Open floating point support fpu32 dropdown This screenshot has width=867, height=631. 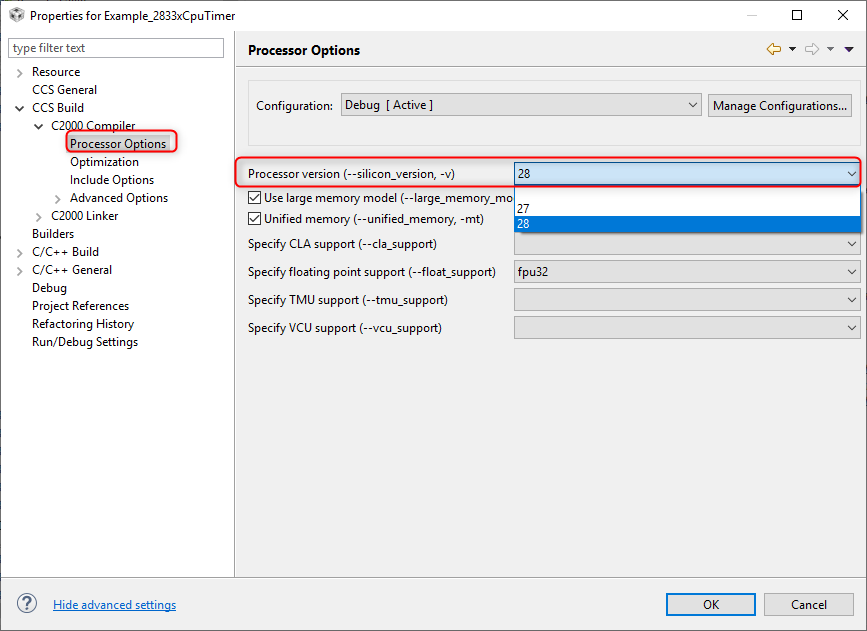coord(686,271)
